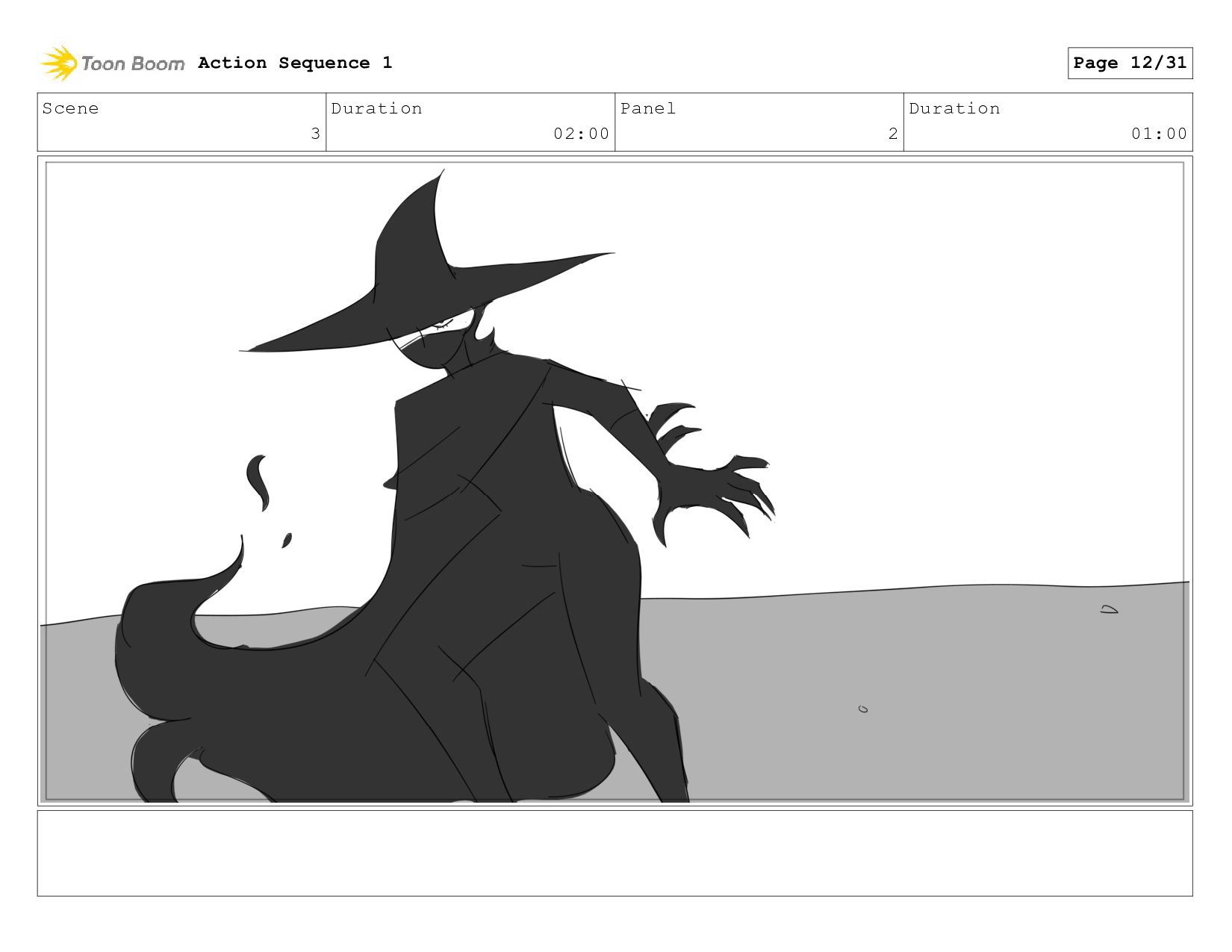The height and width of the screenshot is (952, 1232).
Task: Select the panel duration value '01:00'
Action: click(1159, 134)
